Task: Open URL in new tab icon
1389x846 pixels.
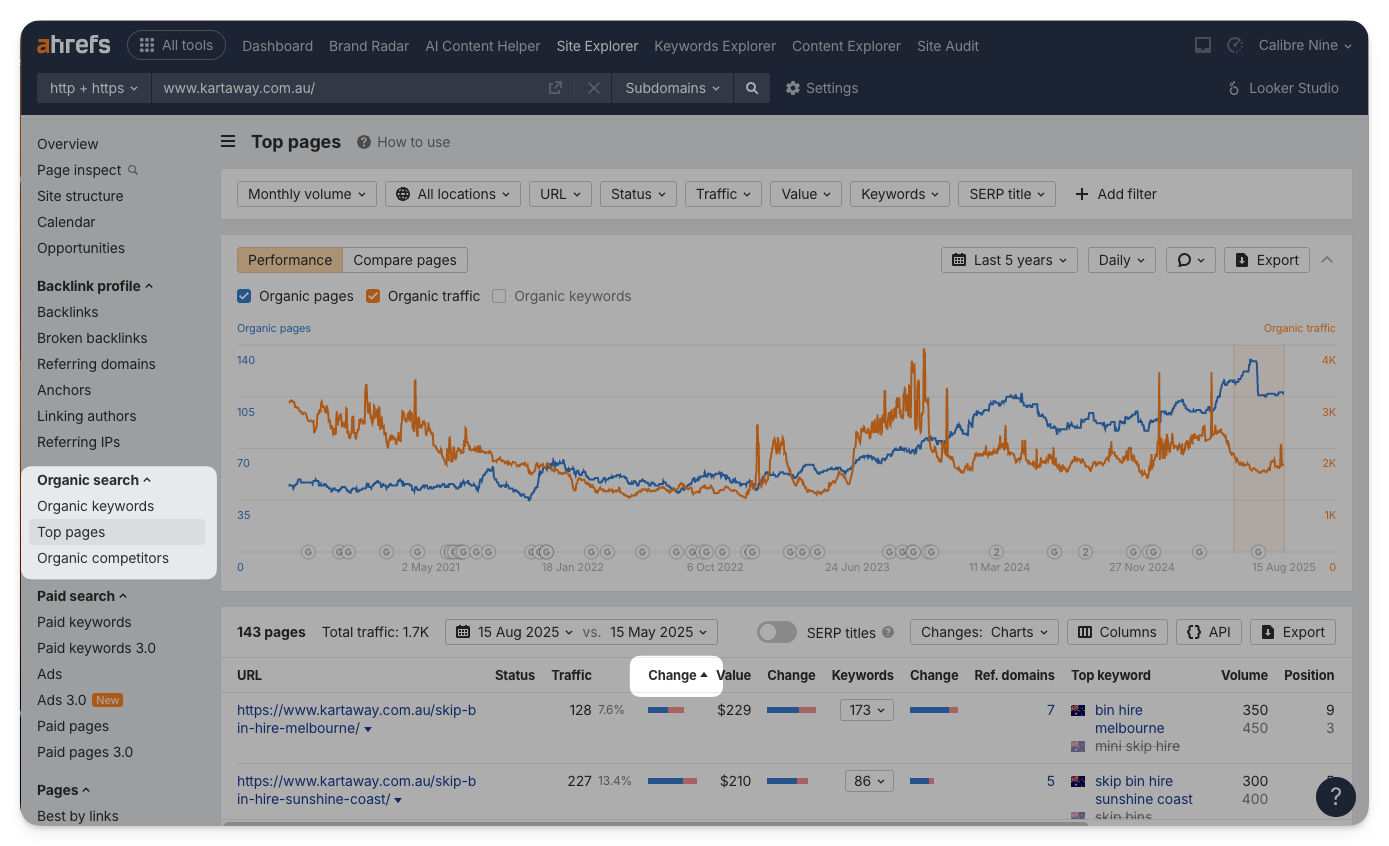Action: pyautogui.click(x=555, y=88)
